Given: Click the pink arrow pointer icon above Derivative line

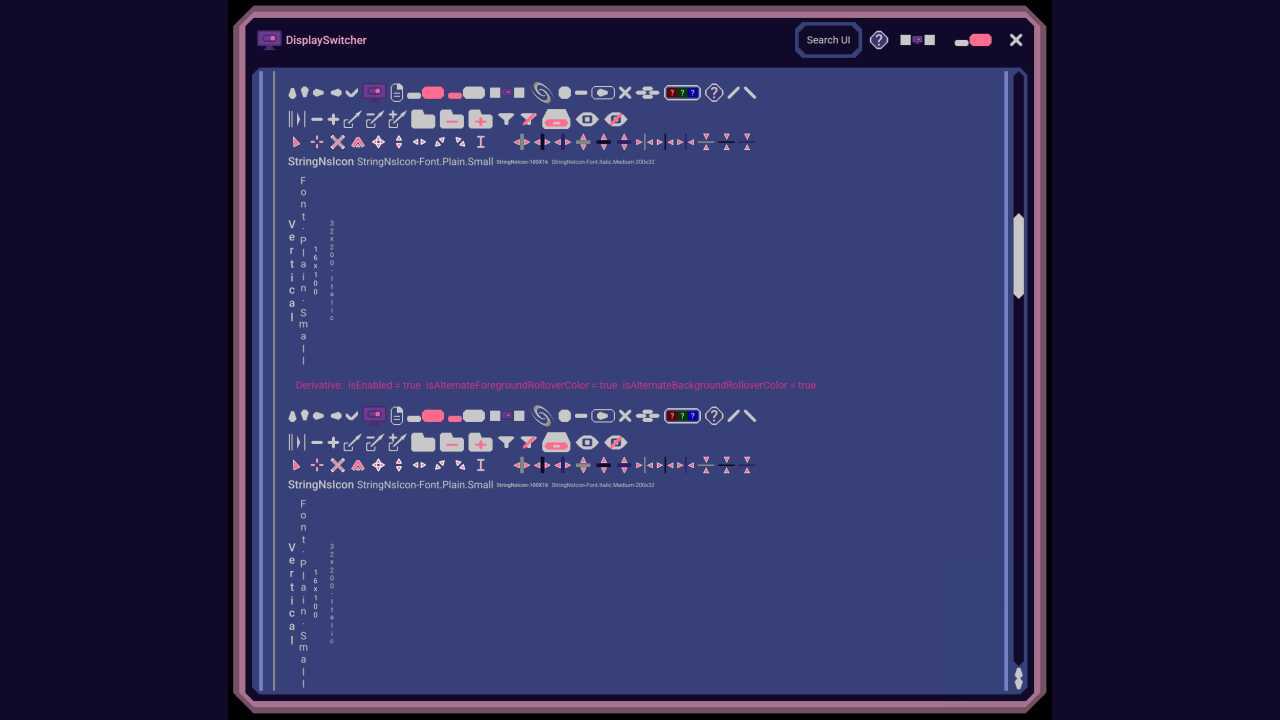Looking at the screenshot, I should (x=296, y=142).
